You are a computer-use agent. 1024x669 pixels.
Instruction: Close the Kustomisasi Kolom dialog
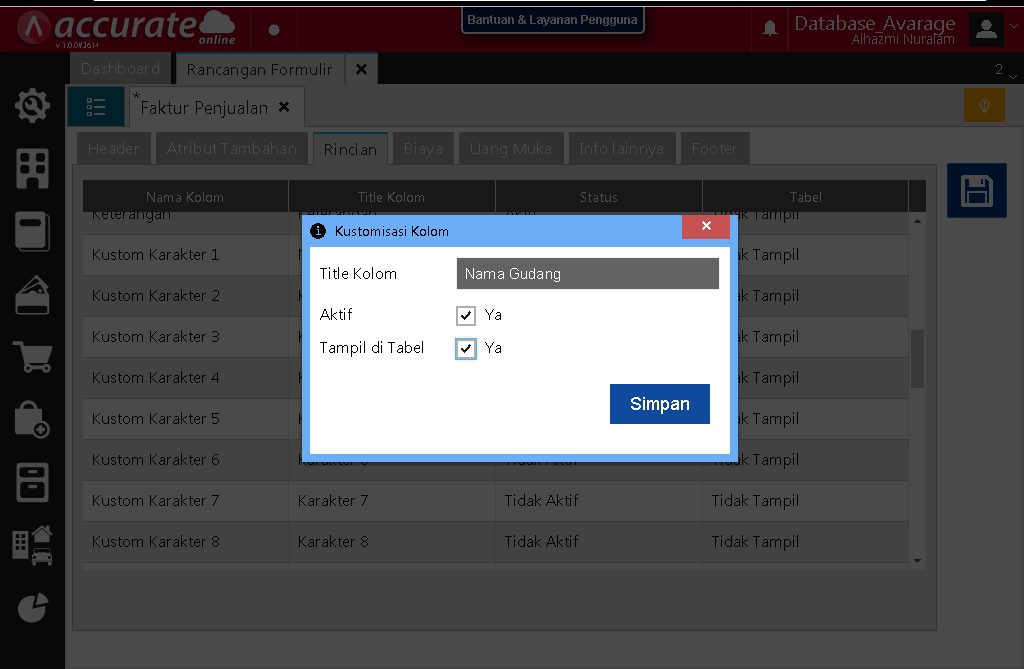point(705,227)
